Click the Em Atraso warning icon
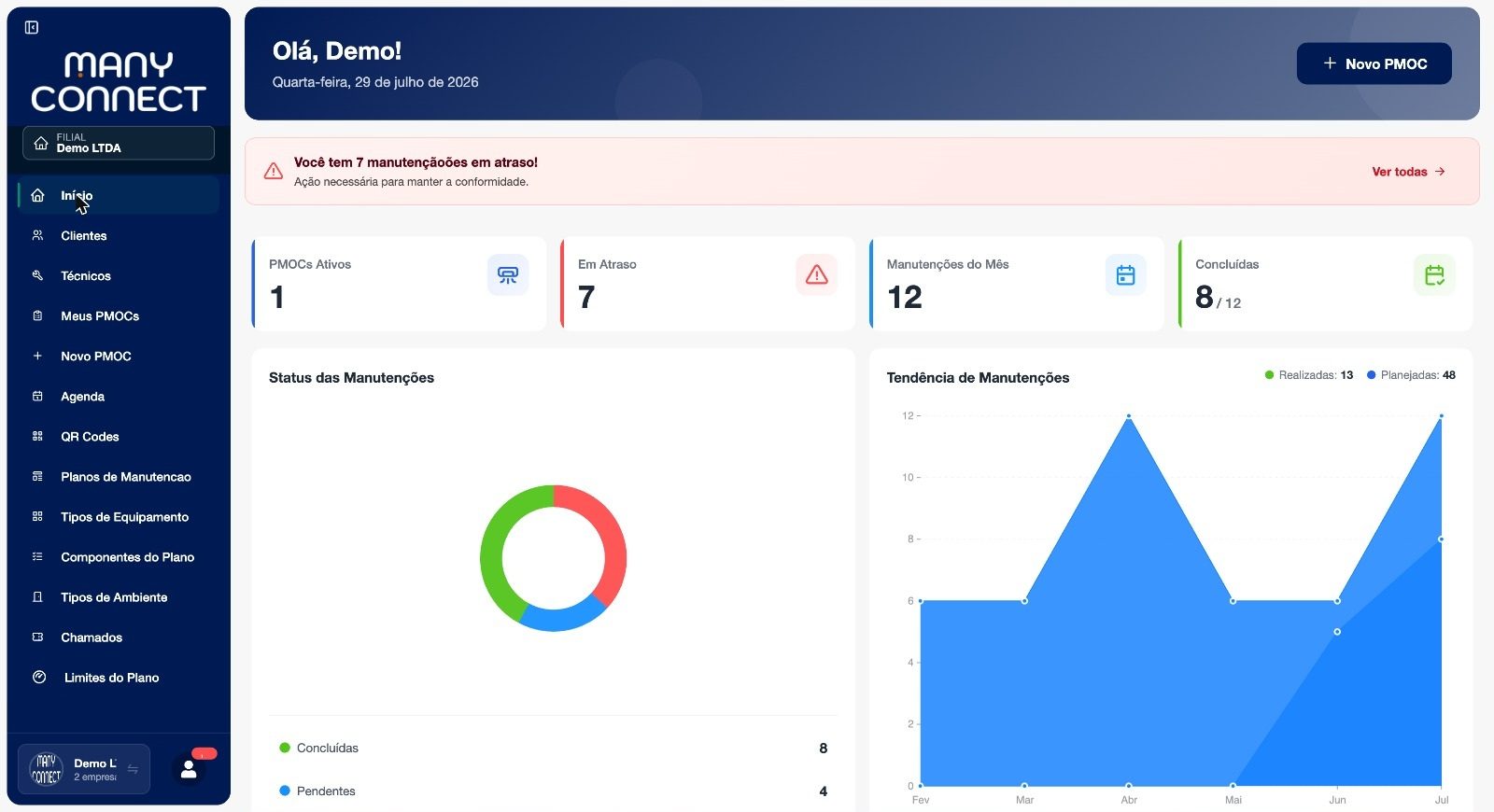This screenshot has height=812, width=1494. click(x=817, y=275)
